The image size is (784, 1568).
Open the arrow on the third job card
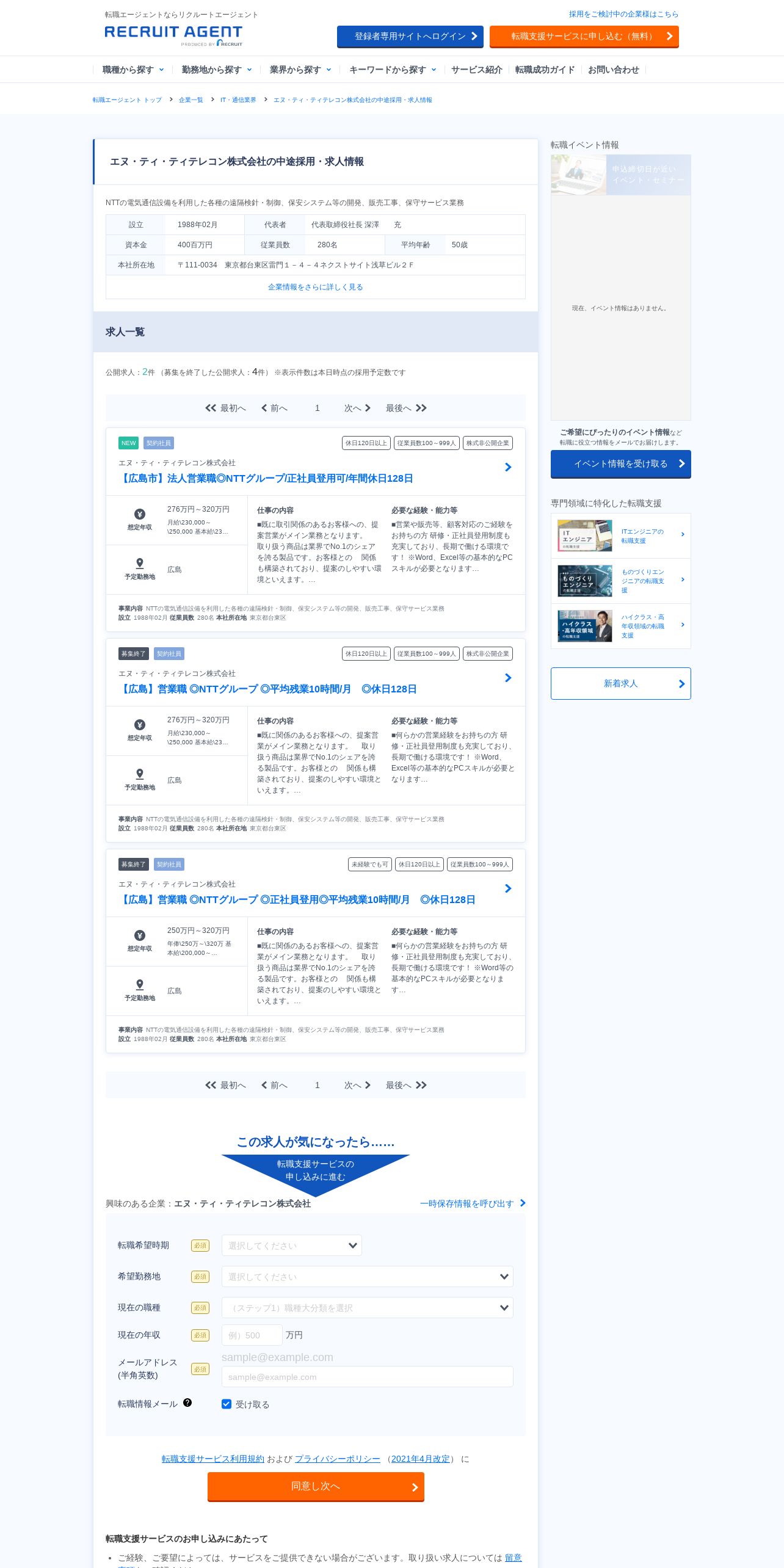[508, 888]
